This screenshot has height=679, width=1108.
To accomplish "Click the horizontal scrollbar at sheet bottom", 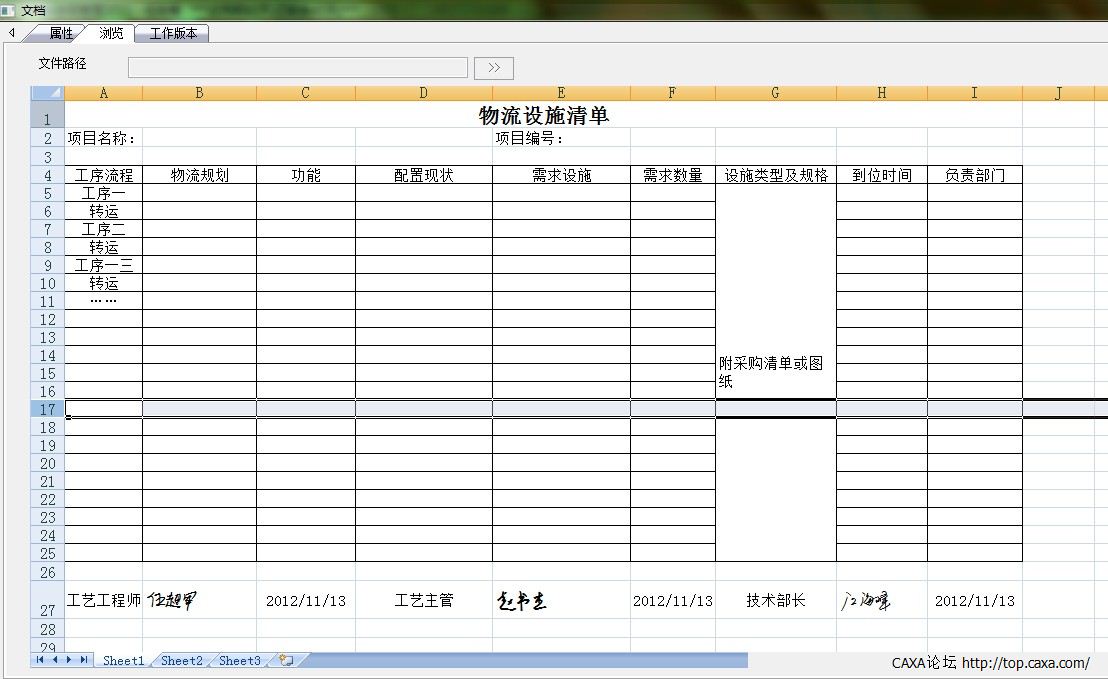I will point(520,660).
